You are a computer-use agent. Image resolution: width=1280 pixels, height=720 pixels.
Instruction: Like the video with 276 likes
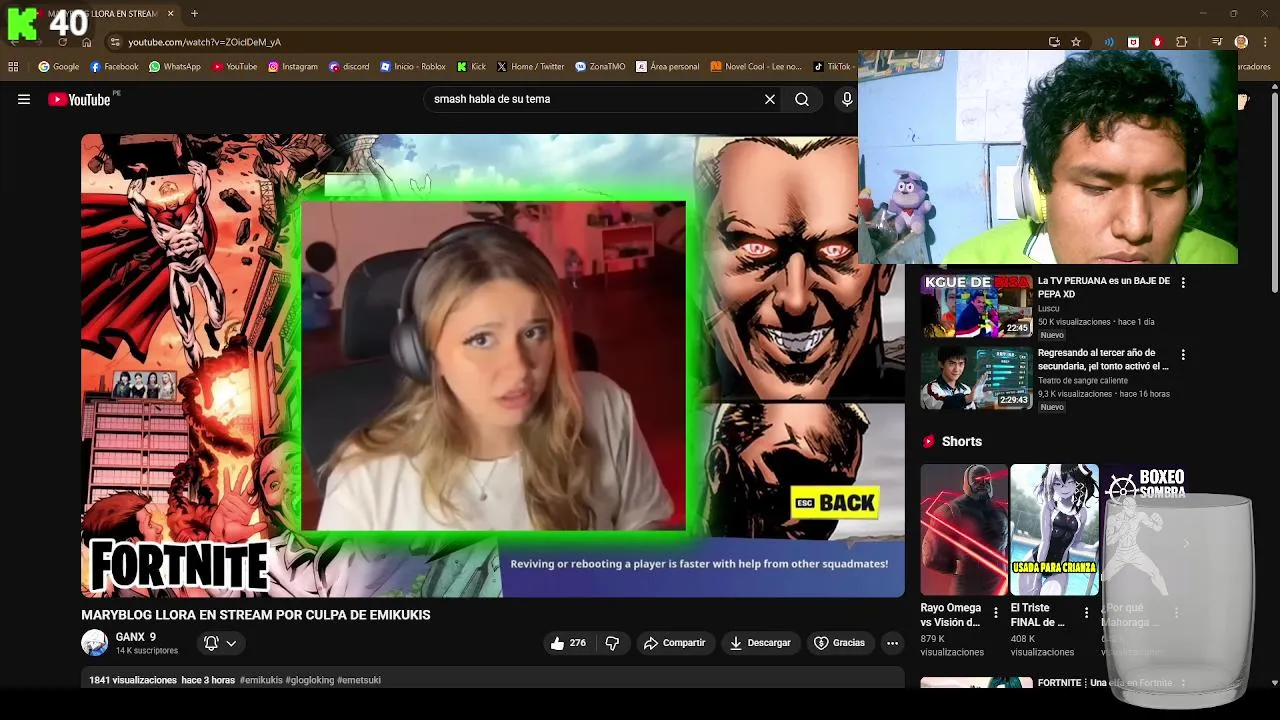coord(568,643)
